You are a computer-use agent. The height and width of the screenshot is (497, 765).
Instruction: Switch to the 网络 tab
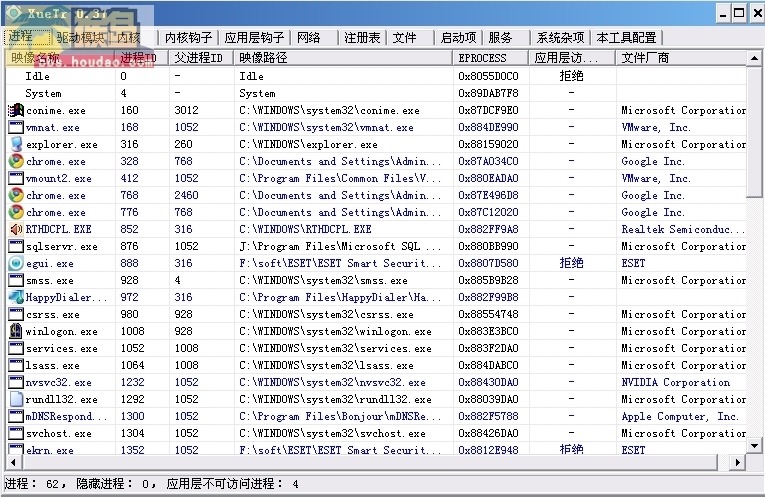click(314, 38)
